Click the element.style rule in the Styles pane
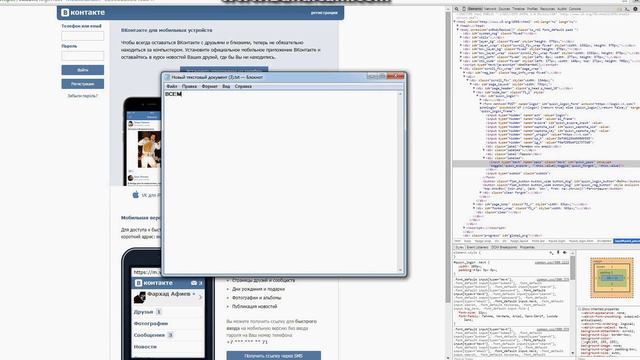 468,253
